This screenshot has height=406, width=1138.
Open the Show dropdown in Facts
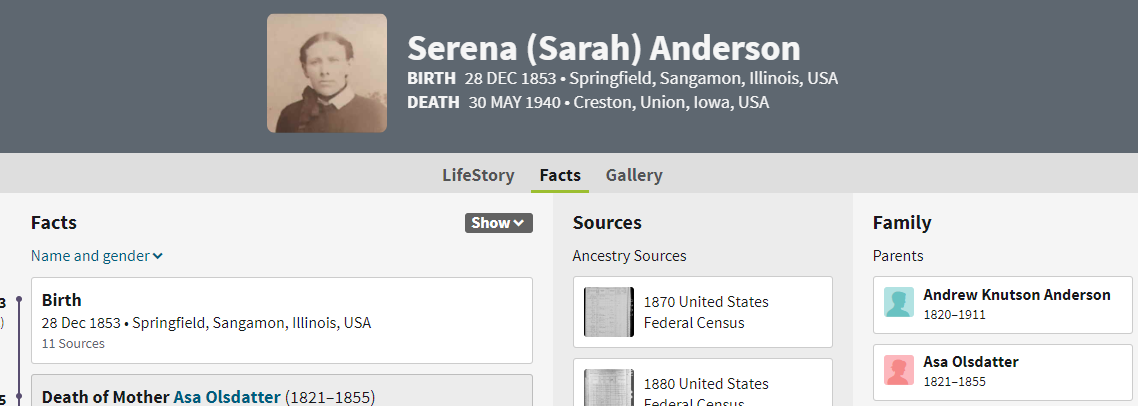pos(499,223)
